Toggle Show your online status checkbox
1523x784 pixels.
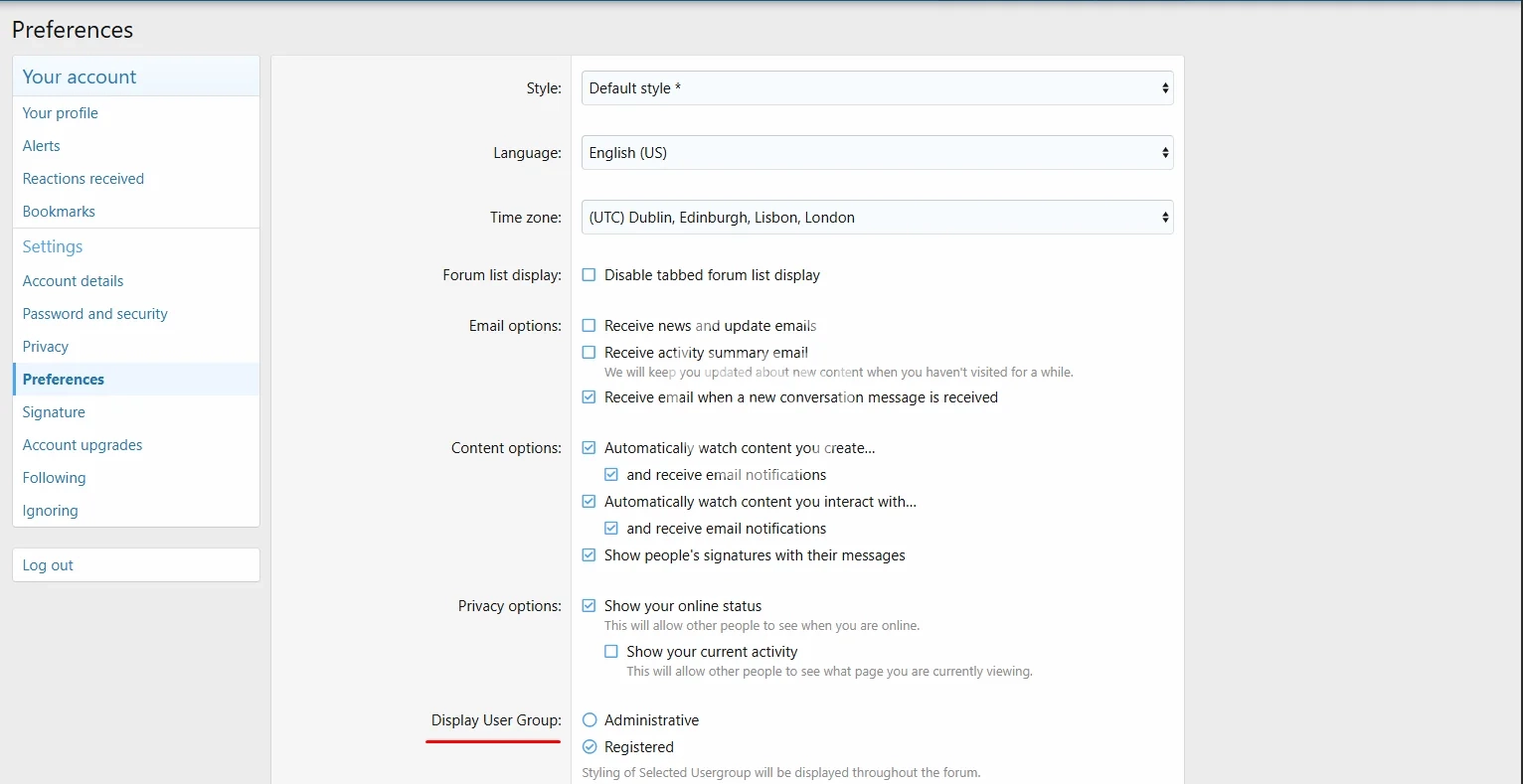tap(590, 606)
